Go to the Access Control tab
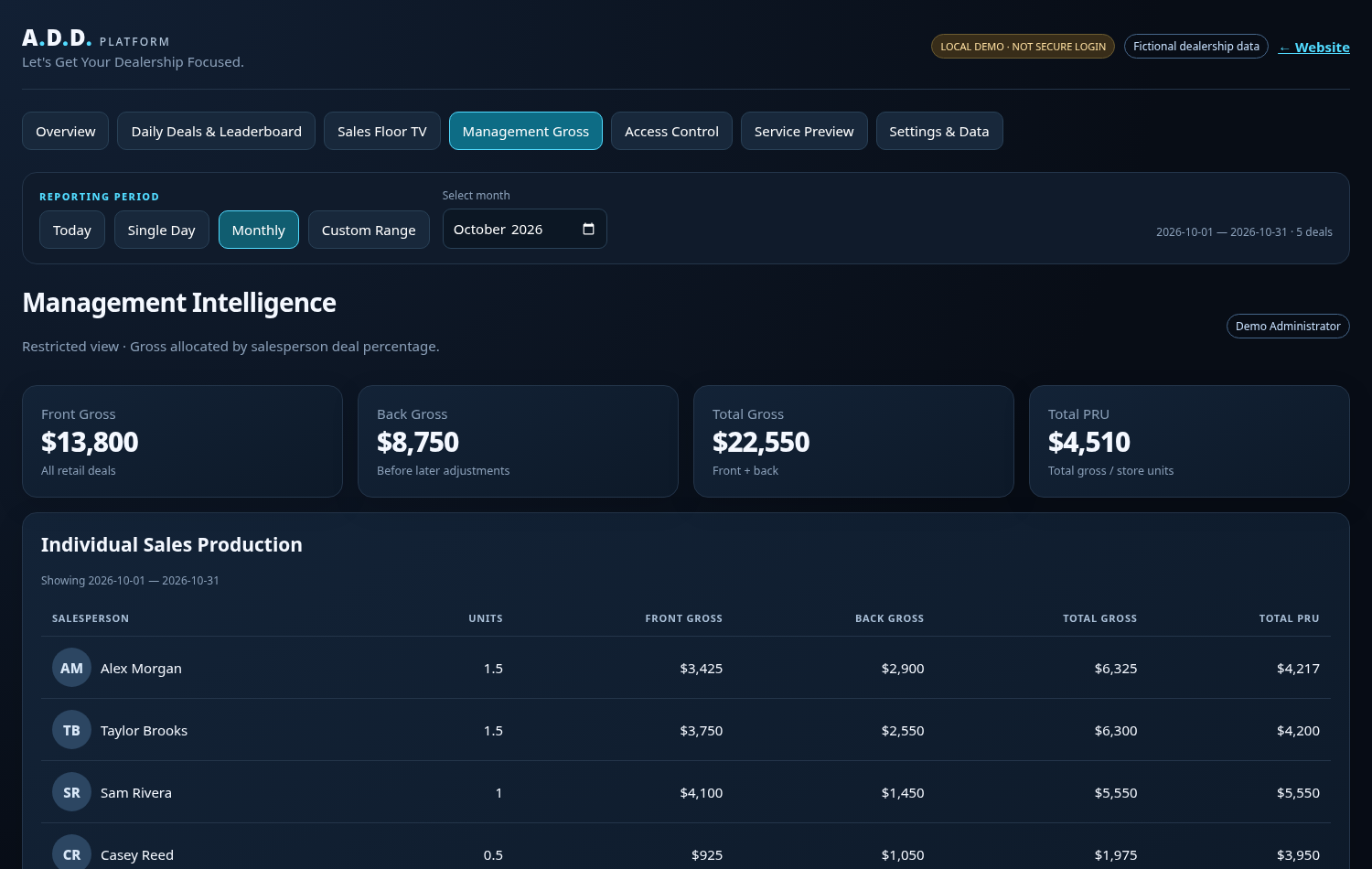Image resolution: width=1372 pixels, height=869 pixels. (671, 131)
